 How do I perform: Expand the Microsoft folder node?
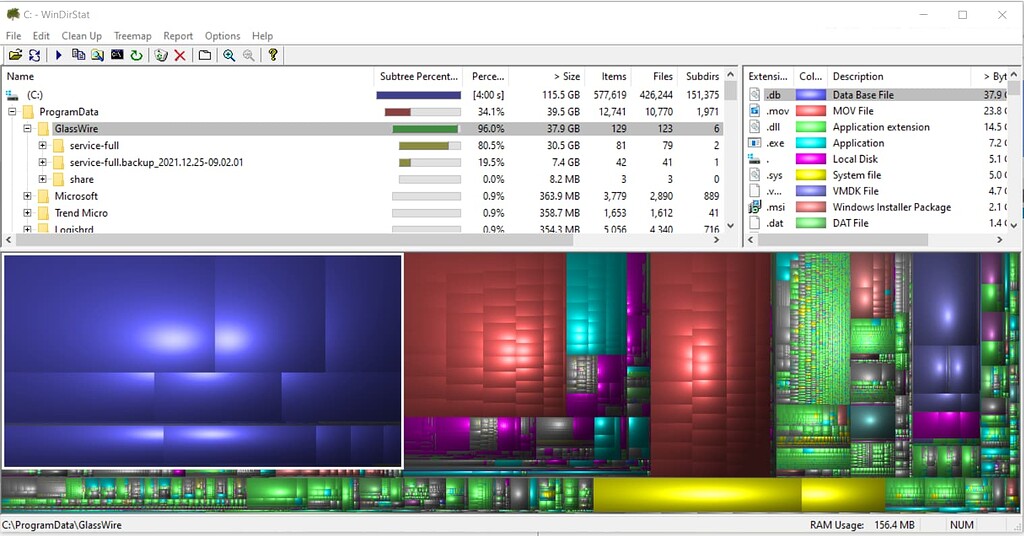[28, 196]
